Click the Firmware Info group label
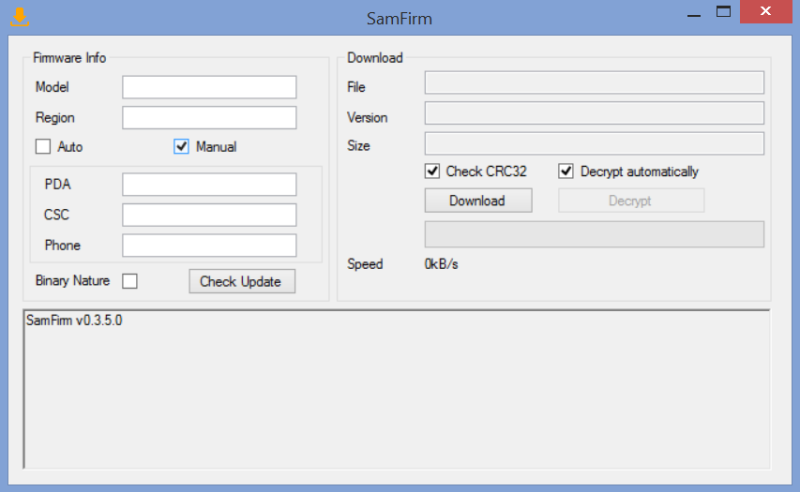 click(x=69, y=58)
